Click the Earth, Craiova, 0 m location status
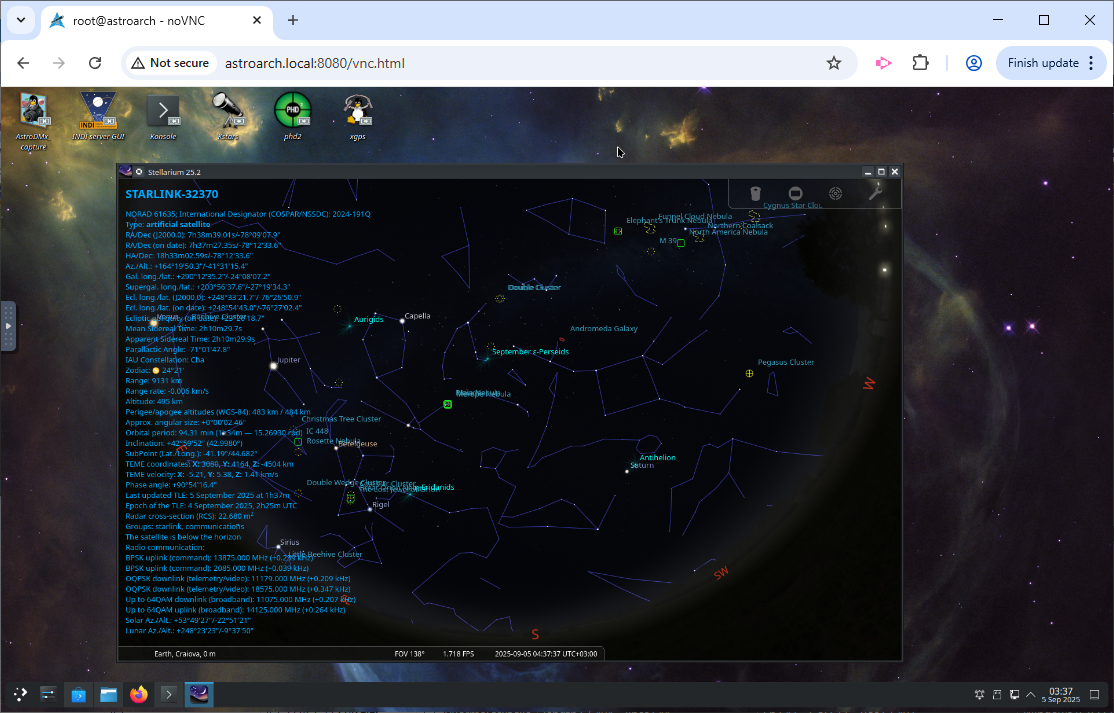 coord(185,653)
